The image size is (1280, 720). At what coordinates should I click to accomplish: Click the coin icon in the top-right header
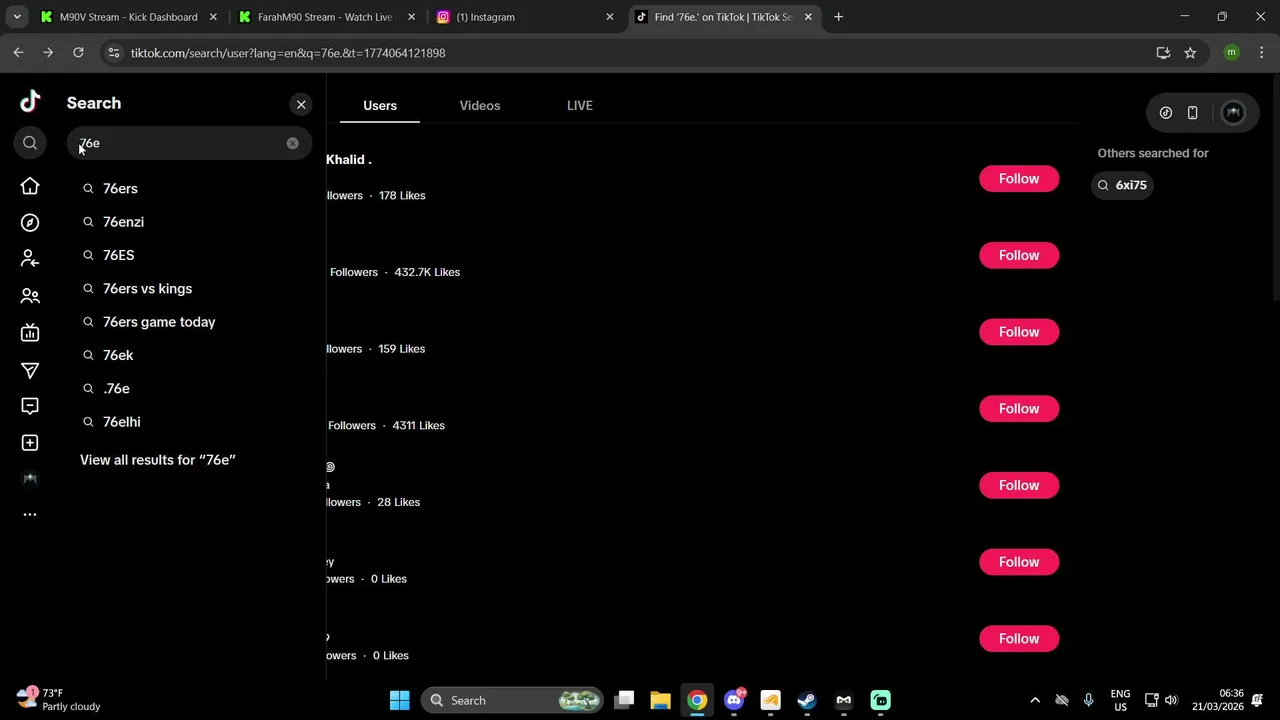tap(1166, 113)
